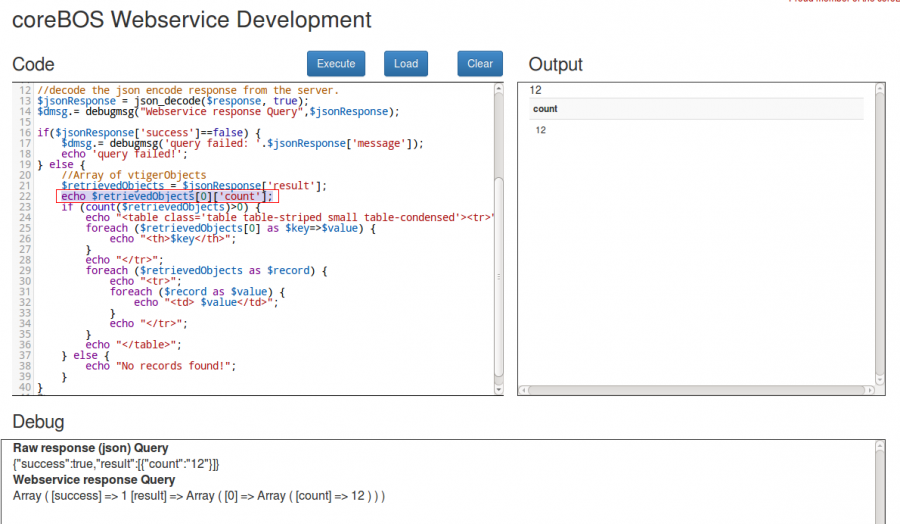This screenshot has width=900, height=524.
Task: Click the json_decode line in the code editor
Action: pos(165,100)
